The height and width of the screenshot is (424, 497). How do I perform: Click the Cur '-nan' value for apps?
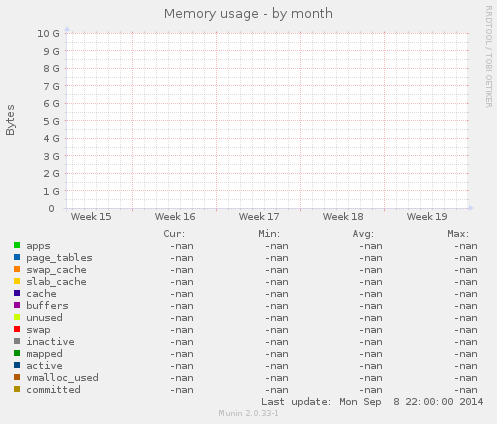182,246
